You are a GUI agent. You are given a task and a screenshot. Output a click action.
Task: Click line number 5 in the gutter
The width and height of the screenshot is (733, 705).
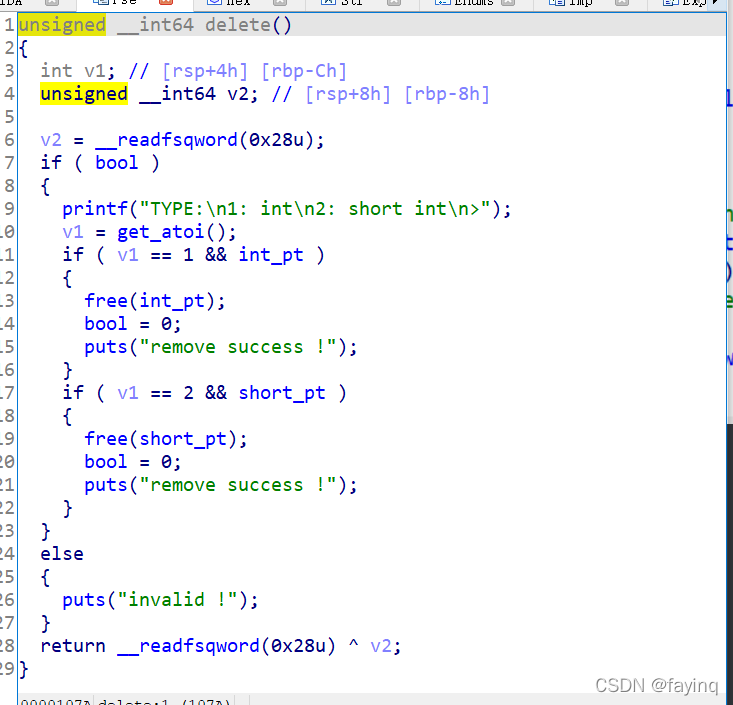[x=9, y=117]
